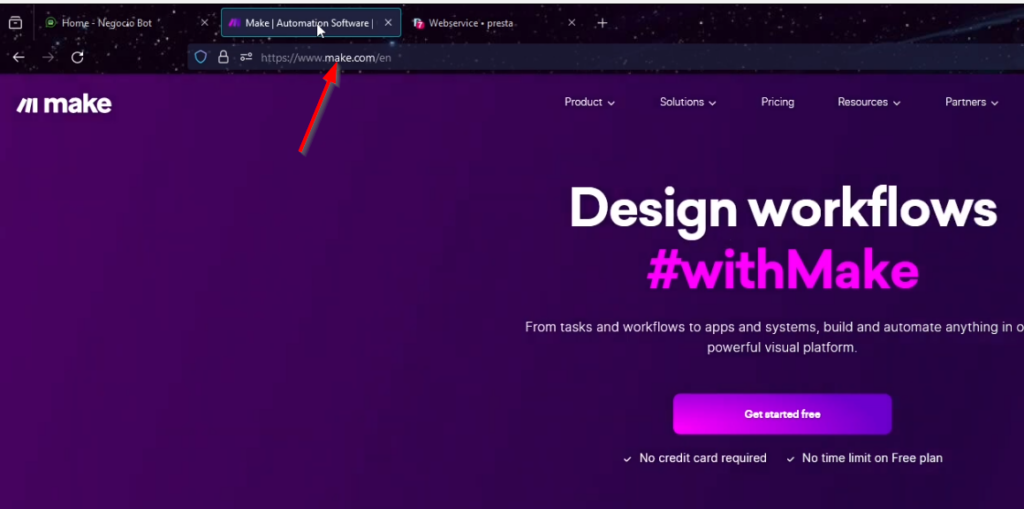Open the tracking protection shield icon
Image resolution: width=1024 pixels, height=509 pixels.
click(x=200, y=57)
